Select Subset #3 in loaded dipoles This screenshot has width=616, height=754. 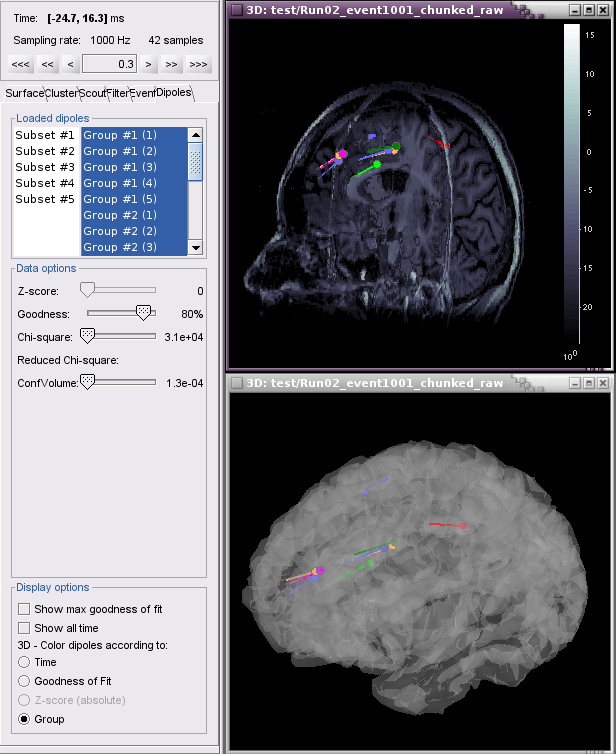tap(45, 167)
